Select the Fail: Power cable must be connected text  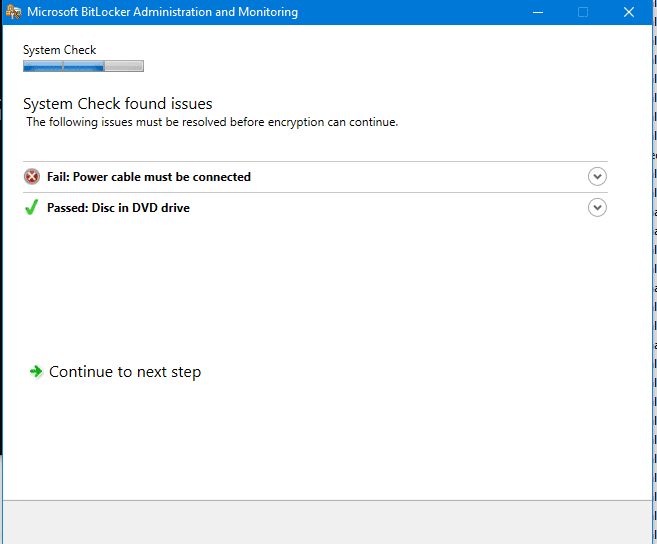click(x=149, y=177)
